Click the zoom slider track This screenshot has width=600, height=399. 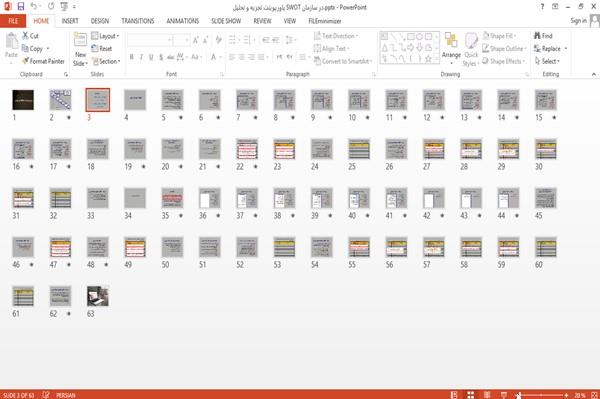[541, 395]
